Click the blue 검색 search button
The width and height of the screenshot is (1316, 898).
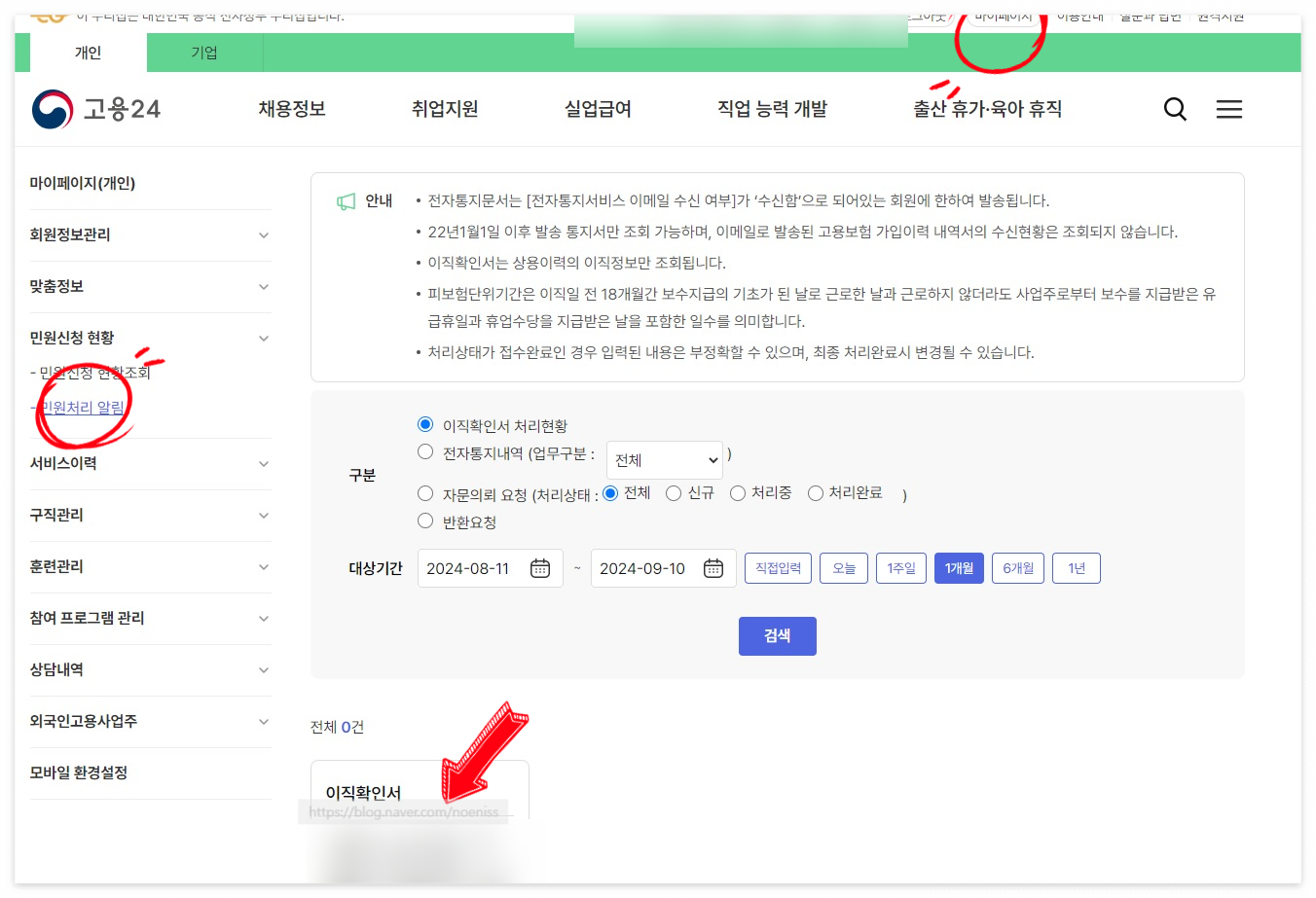[x=777, y=635]
